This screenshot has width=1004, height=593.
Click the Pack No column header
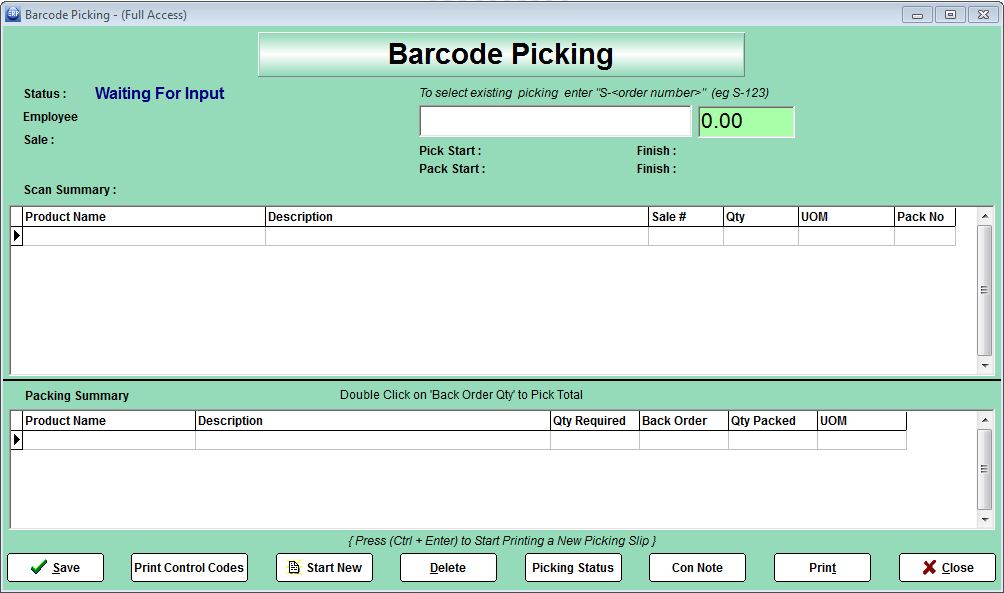tap(924, 217)
